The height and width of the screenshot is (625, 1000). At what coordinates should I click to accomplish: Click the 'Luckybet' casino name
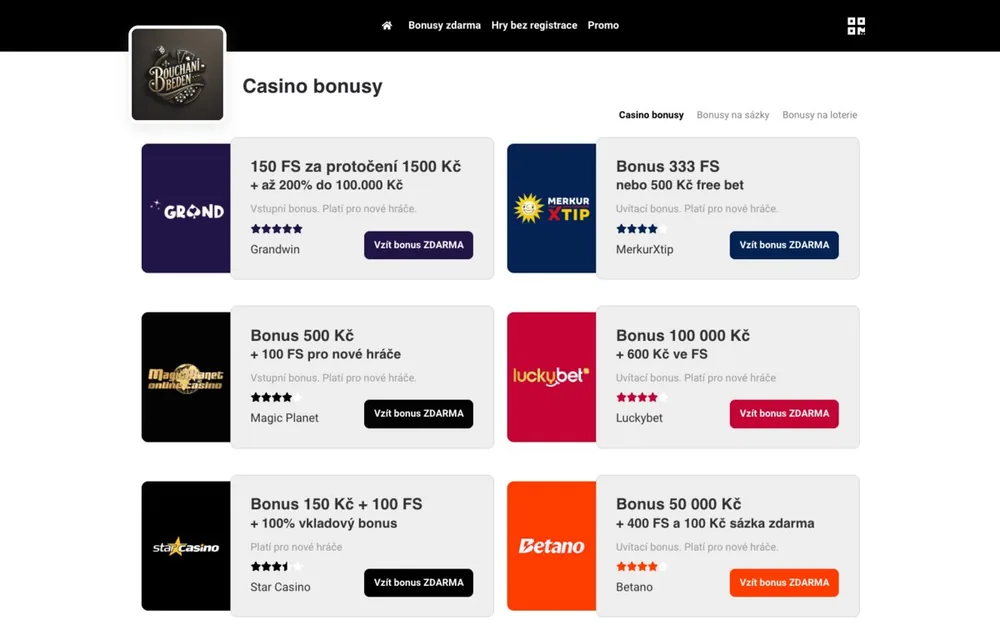639,418
